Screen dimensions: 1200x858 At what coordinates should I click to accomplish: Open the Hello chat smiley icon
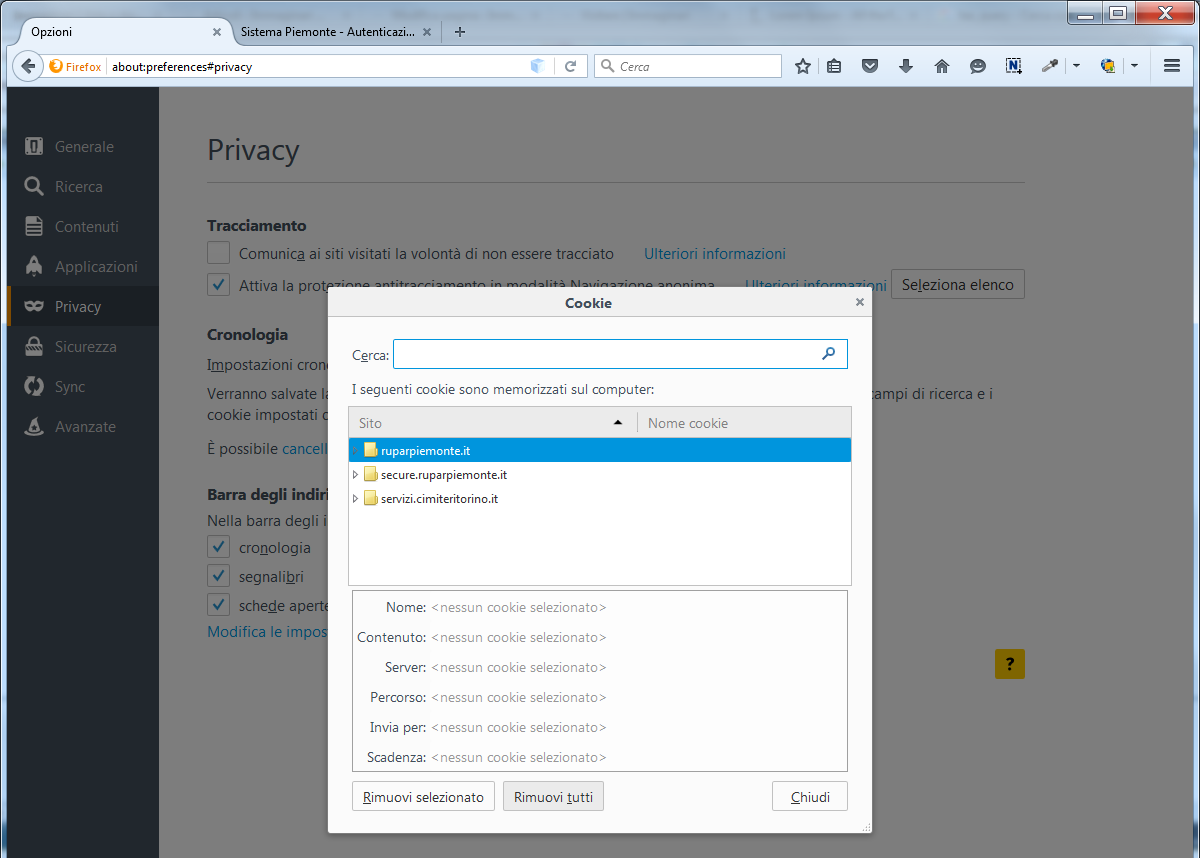(x=978, y=66)
